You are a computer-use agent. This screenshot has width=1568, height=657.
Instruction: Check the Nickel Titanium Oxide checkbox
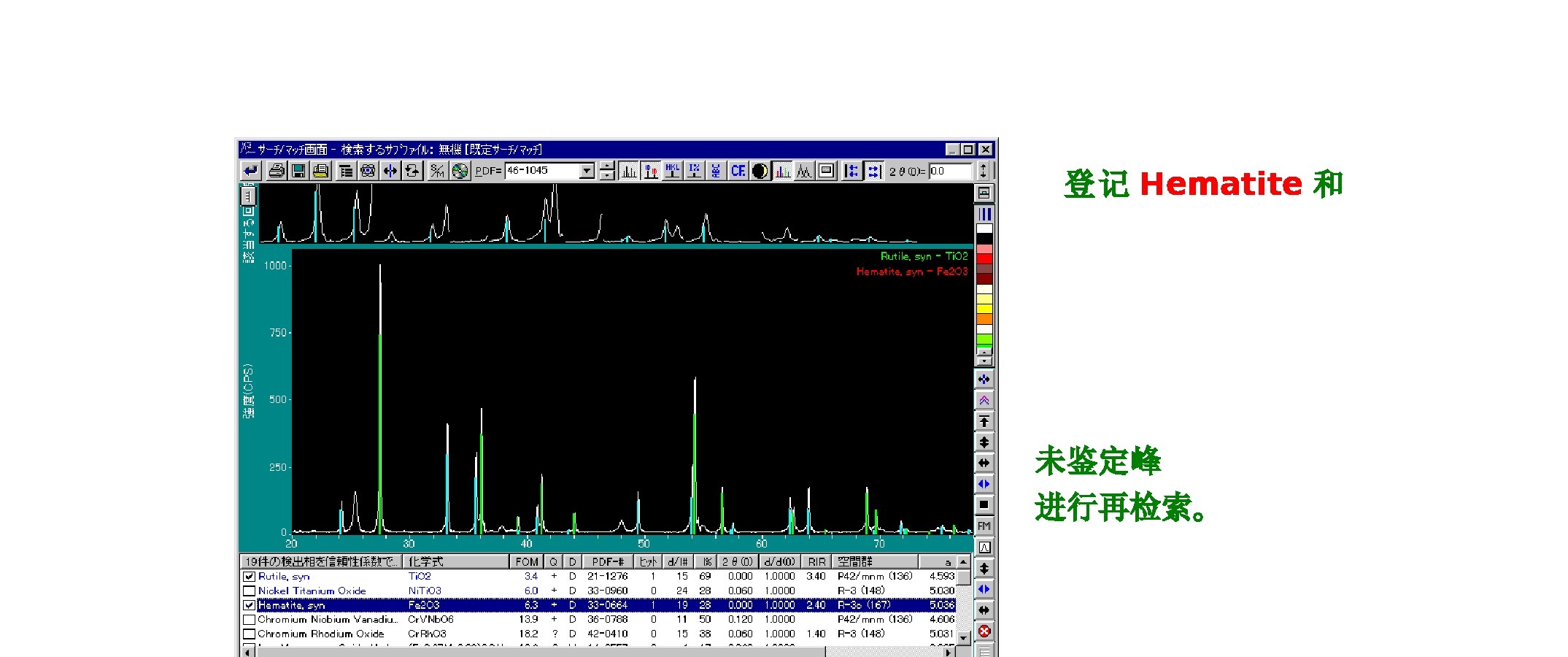[250, 591]
